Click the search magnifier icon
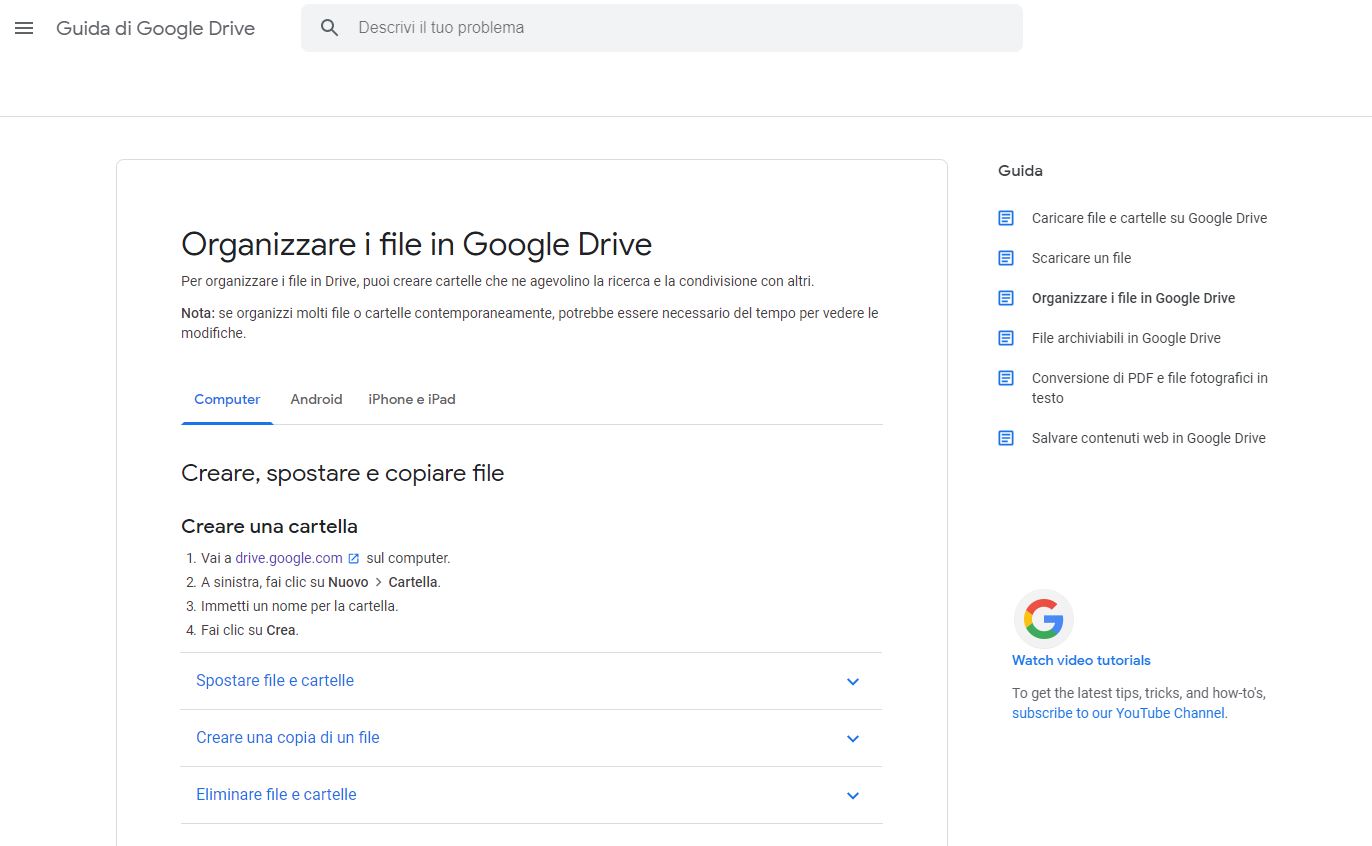 330,28
